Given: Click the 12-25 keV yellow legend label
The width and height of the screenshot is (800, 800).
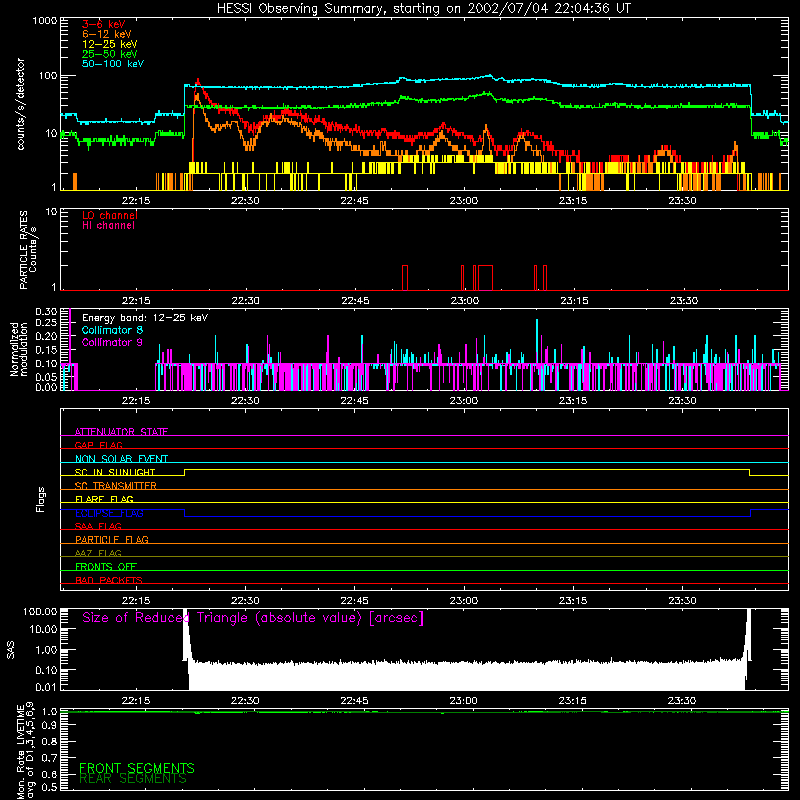Looking at the screenshot, I should pyautogui.click(x=110, y=44).
